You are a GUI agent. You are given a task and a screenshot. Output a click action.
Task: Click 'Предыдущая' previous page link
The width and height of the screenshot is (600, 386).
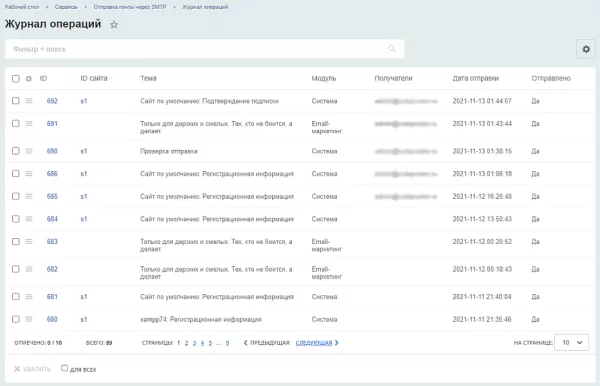270,343
